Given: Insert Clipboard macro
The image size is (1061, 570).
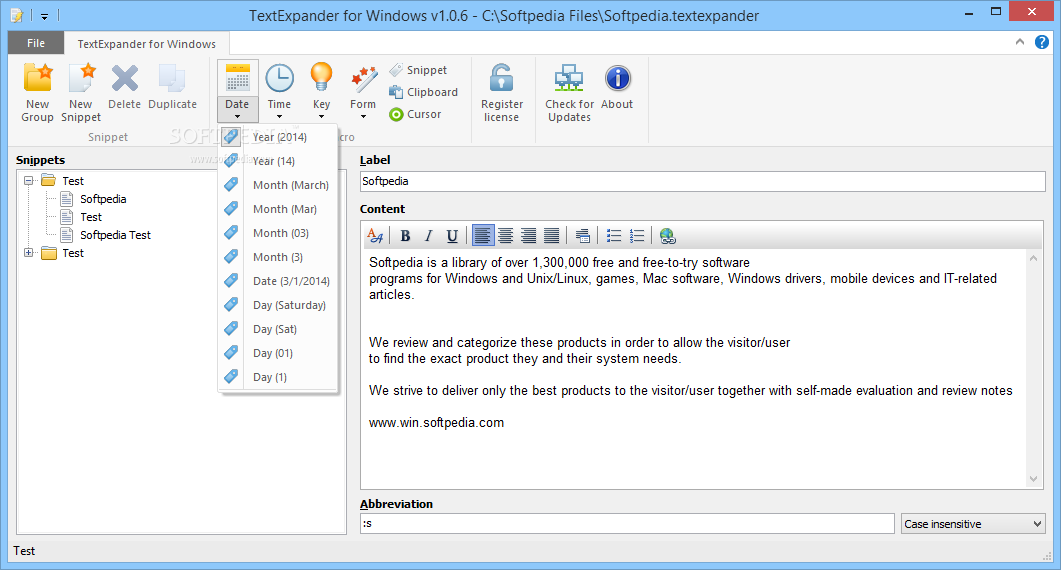Looking at the screenshot, I should 424,92.
